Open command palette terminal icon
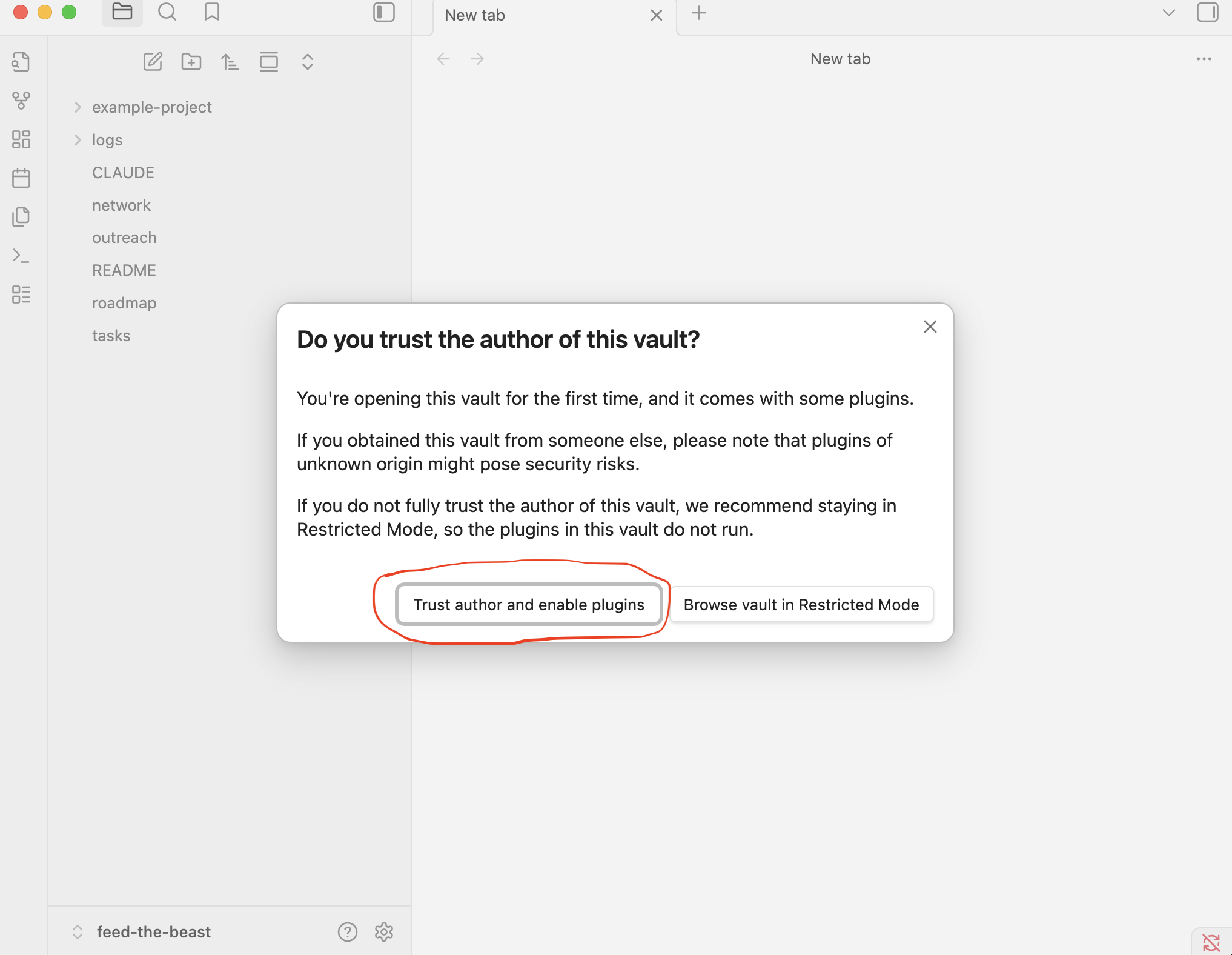Viewport: 1232px width, 955px height. pos(21,256)
